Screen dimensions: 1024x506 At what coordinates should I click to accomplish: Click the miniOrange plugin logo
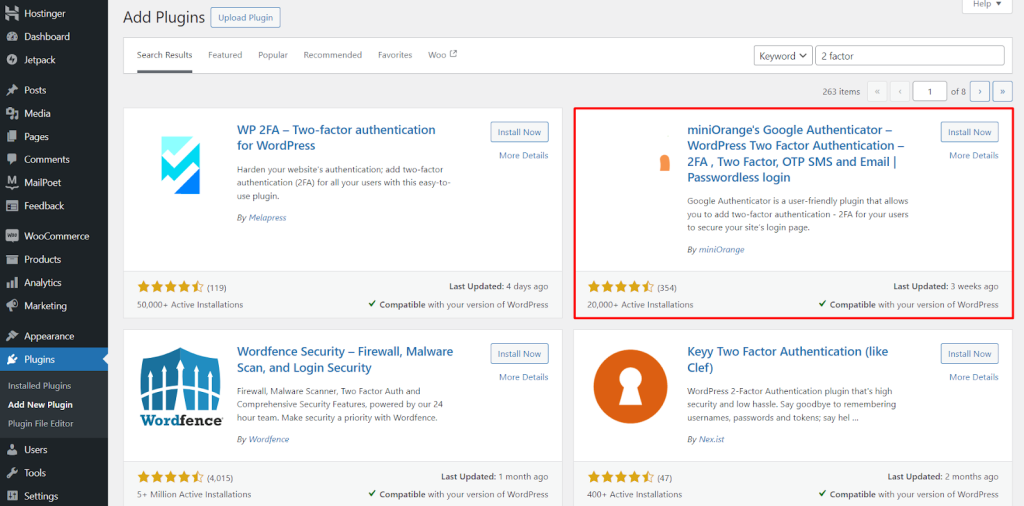click(x=664, y=163)
